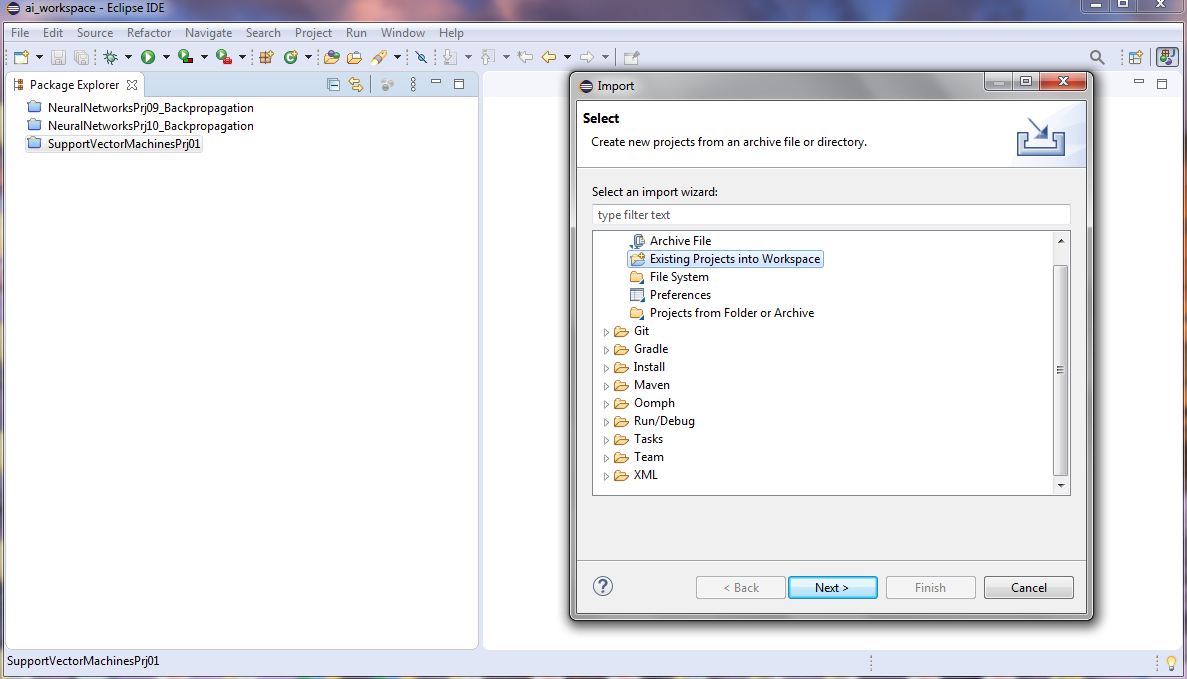
Task: Click the Last Edit Location icon
Action: [525, 57]
